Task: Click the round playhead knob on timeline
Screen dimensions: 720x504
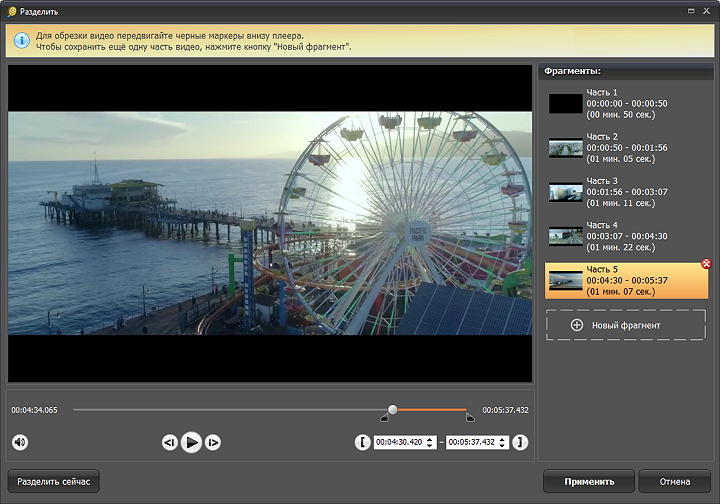Action: (393, 409)
